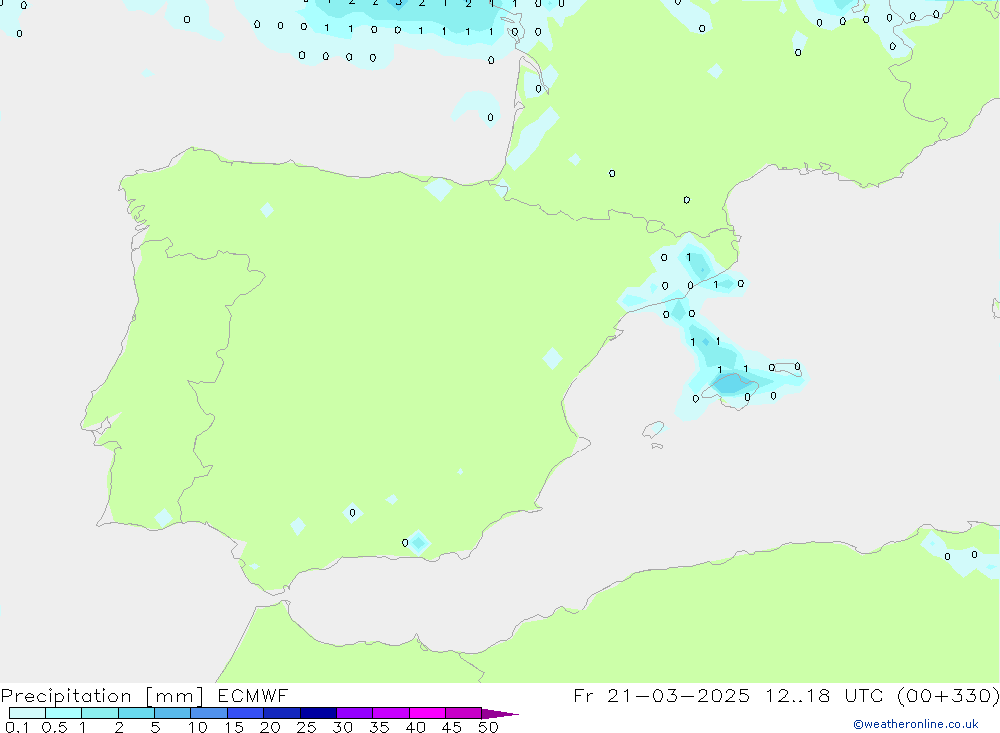Image resolution: width=1000 pixels, height=733 pixels.
Task: Click the '0.5' legend scale label
Action: click(54, 727)
